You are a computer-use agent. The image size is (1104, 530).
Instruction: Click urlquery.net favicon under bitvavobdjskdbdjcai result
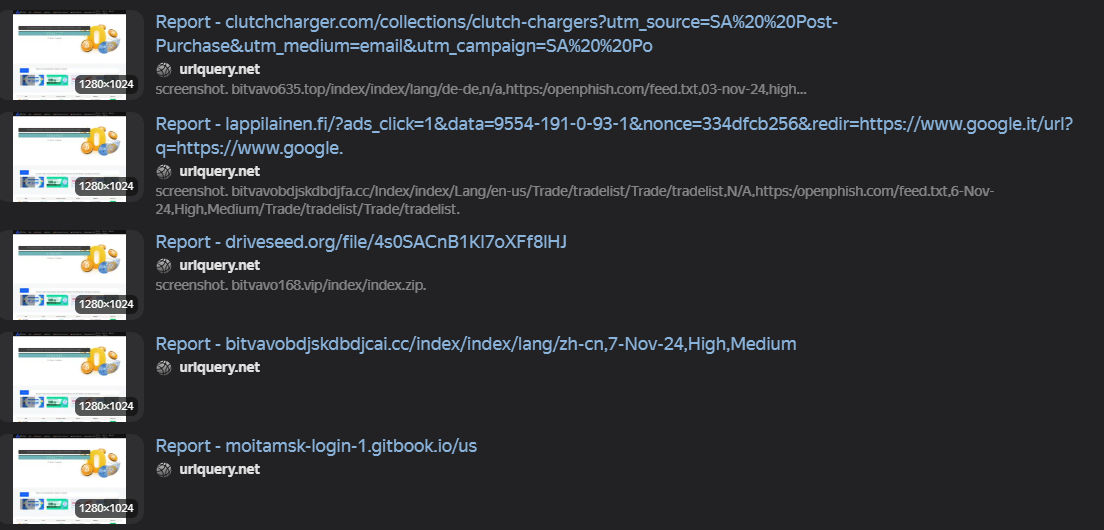click(164, 367)
